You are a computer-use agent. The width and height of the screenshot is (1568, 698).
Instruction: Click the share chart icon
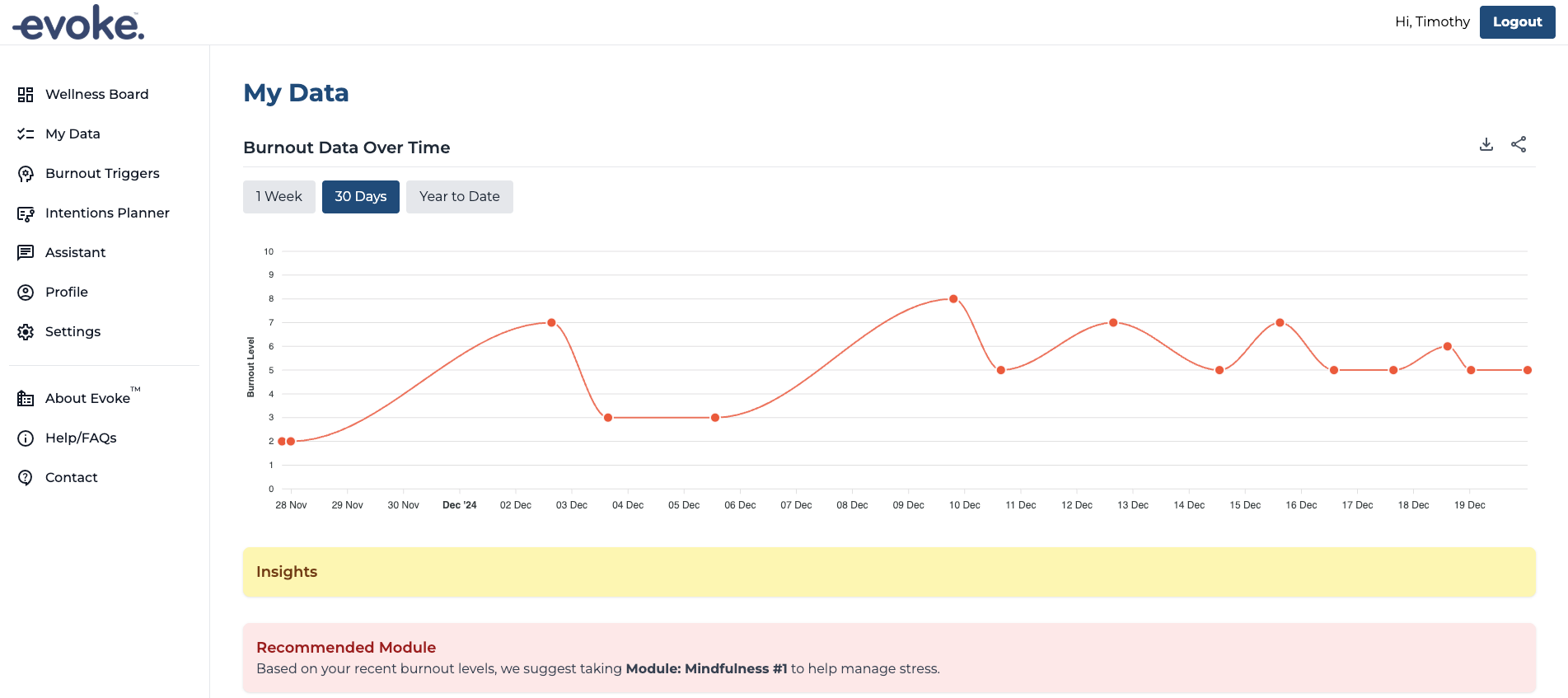pyautogui.click(x=1519, y=145)
